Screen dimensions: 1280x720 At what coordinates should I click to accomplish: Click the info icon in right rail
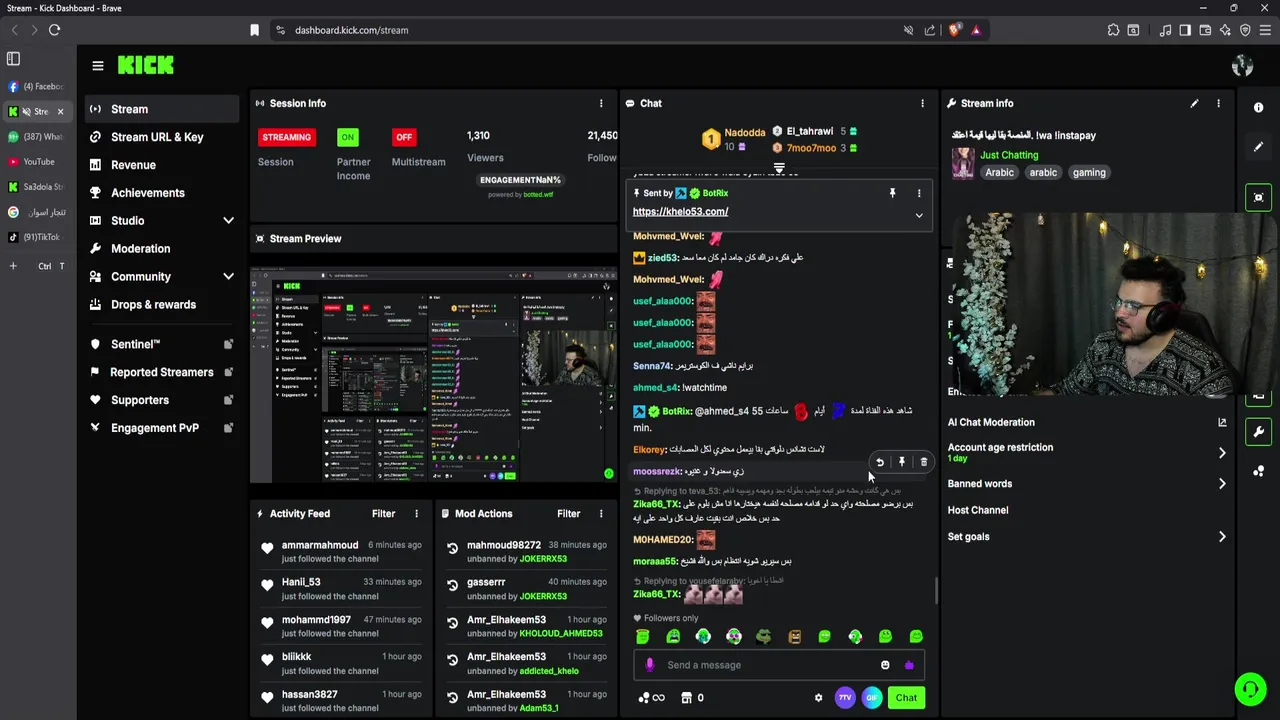point(1259,107)
